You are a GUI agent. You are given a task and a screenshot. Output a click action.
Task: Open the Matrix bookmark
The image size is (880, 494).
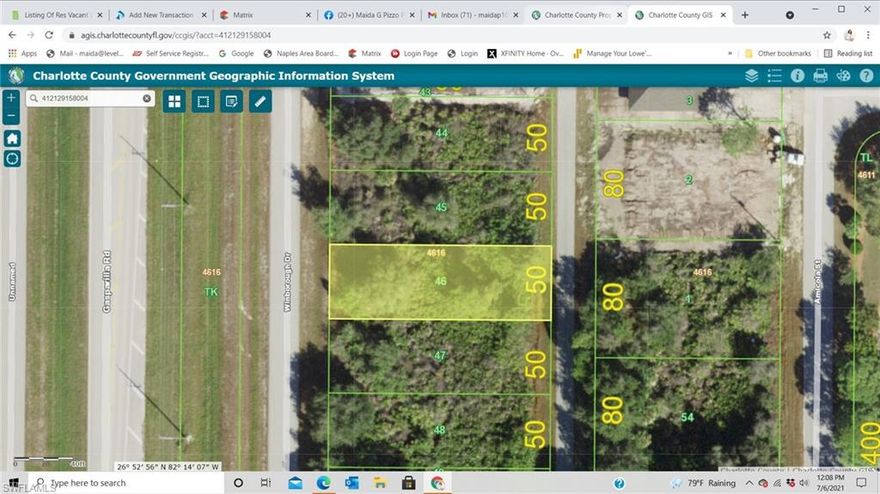(x=365, y=53)
